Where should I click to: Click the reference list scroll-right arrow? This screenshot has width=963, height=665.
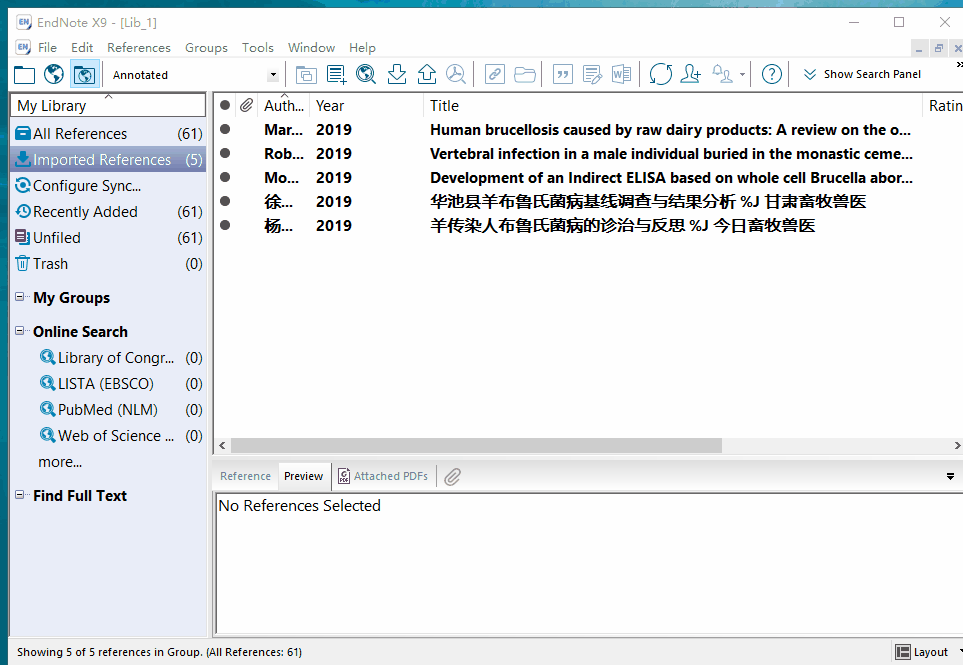[x=957, y=445]
